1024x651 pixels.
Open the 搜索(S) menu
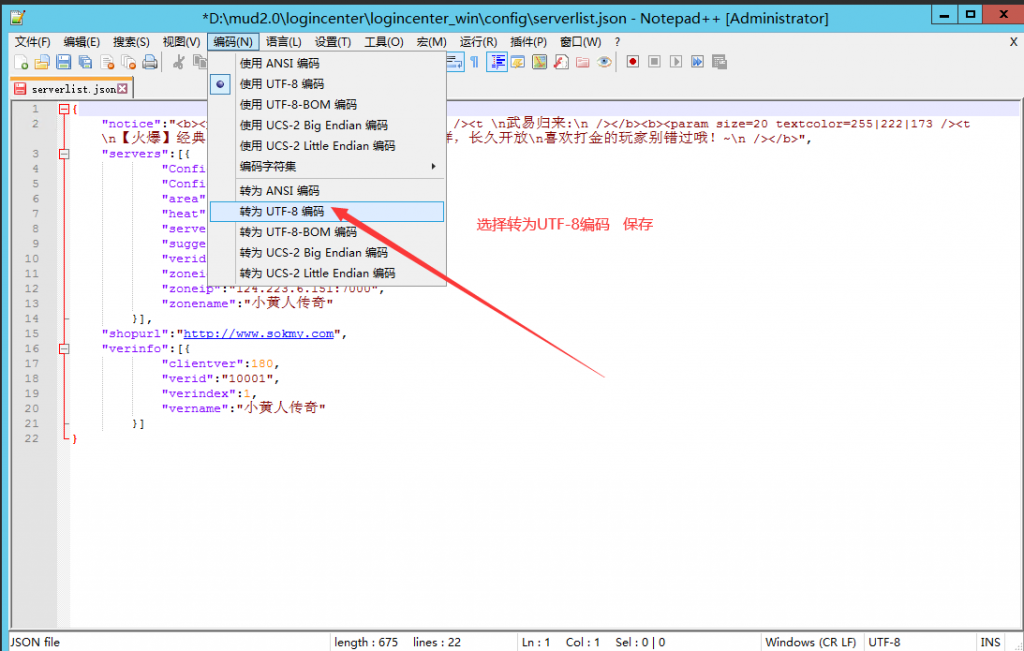point(131,42)
